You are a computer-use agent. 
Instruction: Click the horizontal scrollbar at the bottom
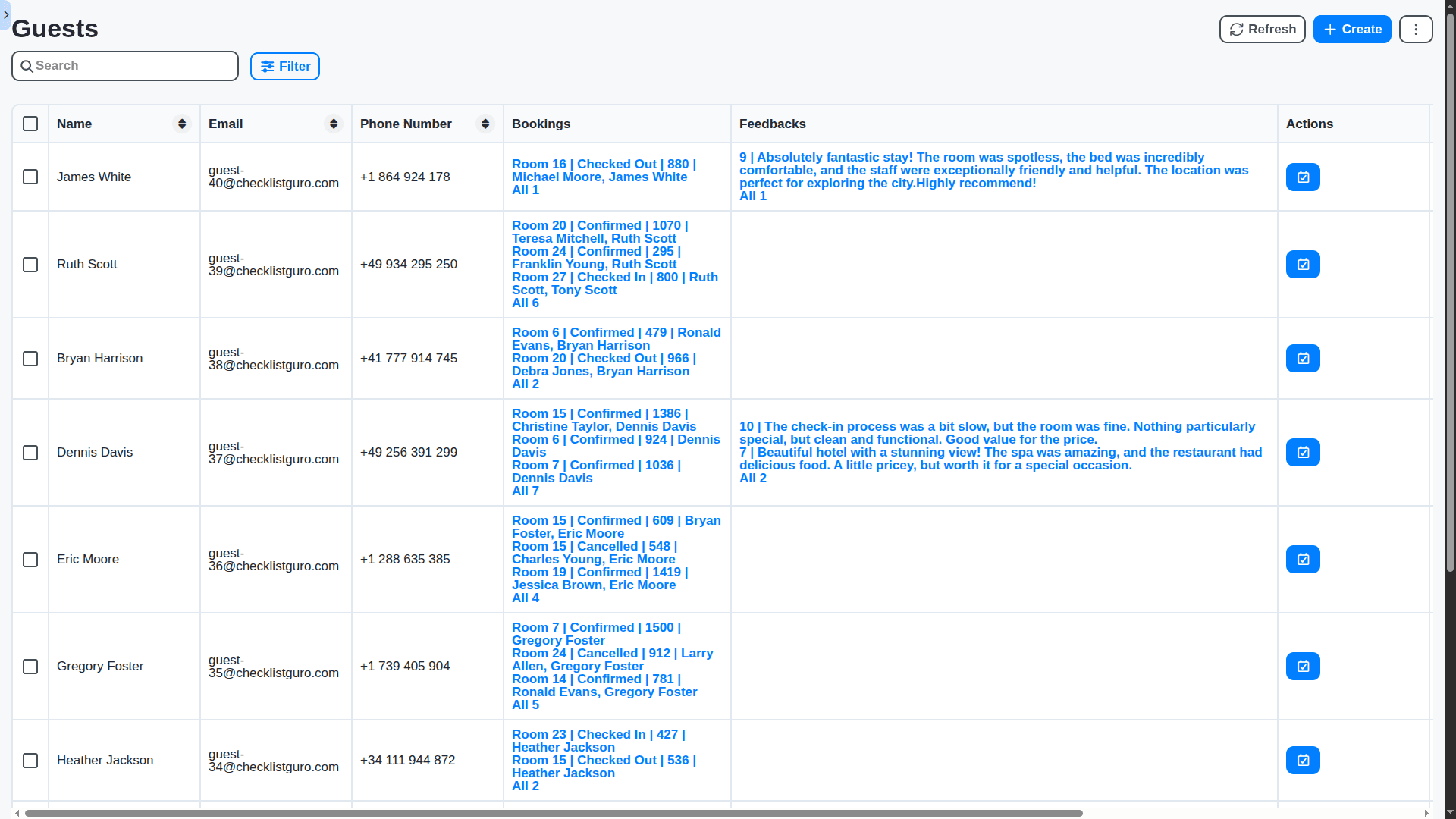554,813
